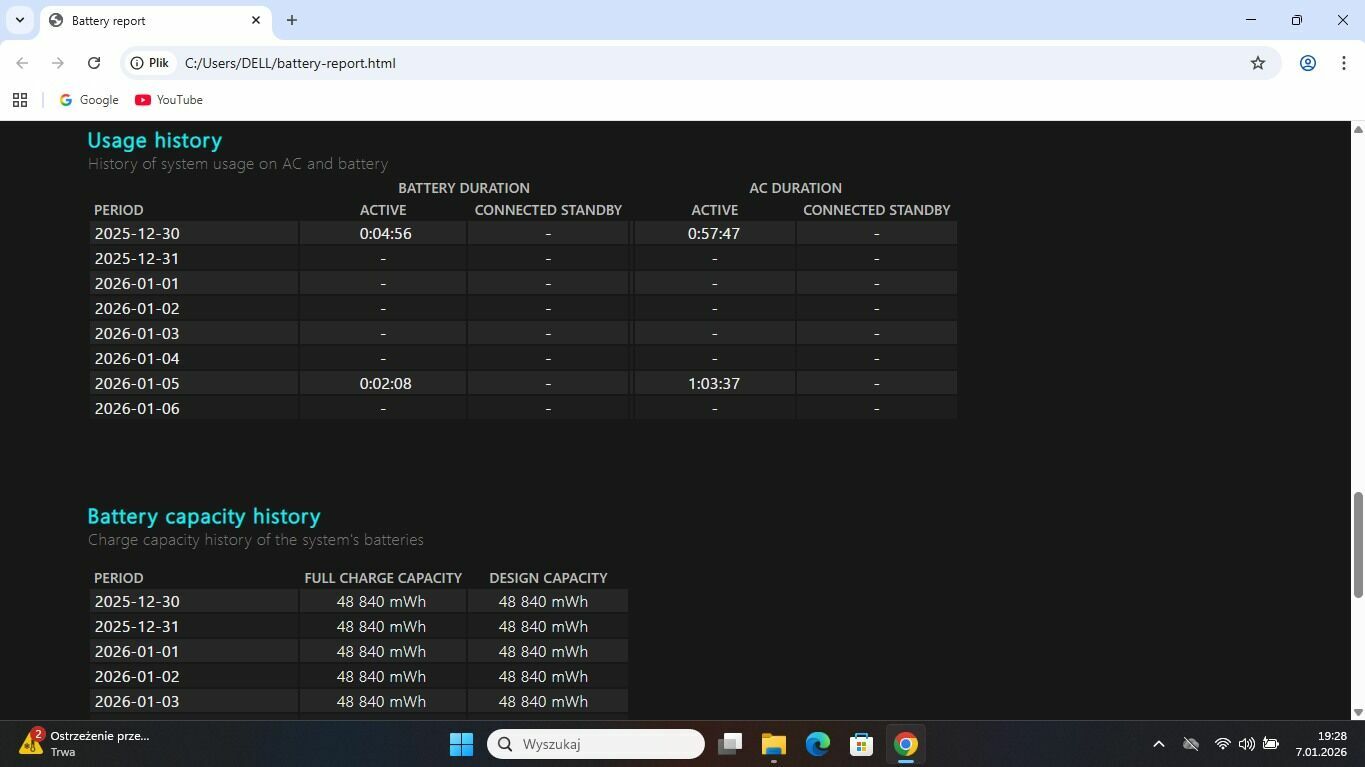Bookmark this page with the star icon
The image size is (1365, 767).
point(1257,63)
